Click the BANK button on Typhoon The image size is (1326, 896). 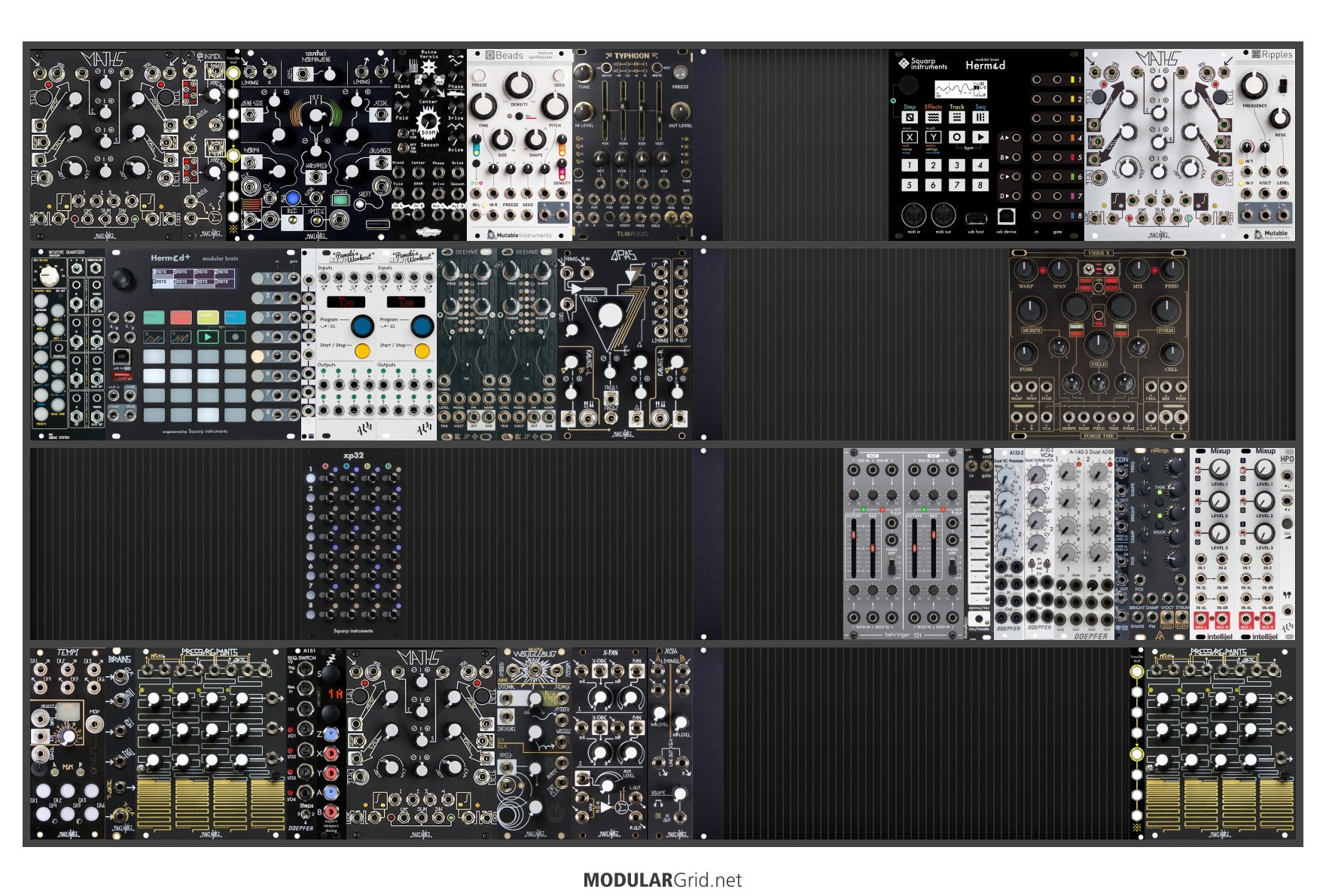point(579,172)
